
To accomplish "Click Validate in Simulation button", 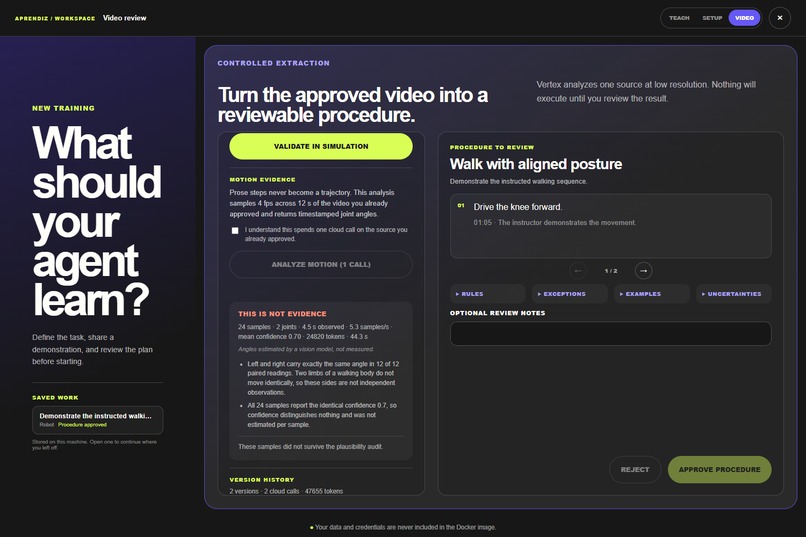I will pos(321,146).
